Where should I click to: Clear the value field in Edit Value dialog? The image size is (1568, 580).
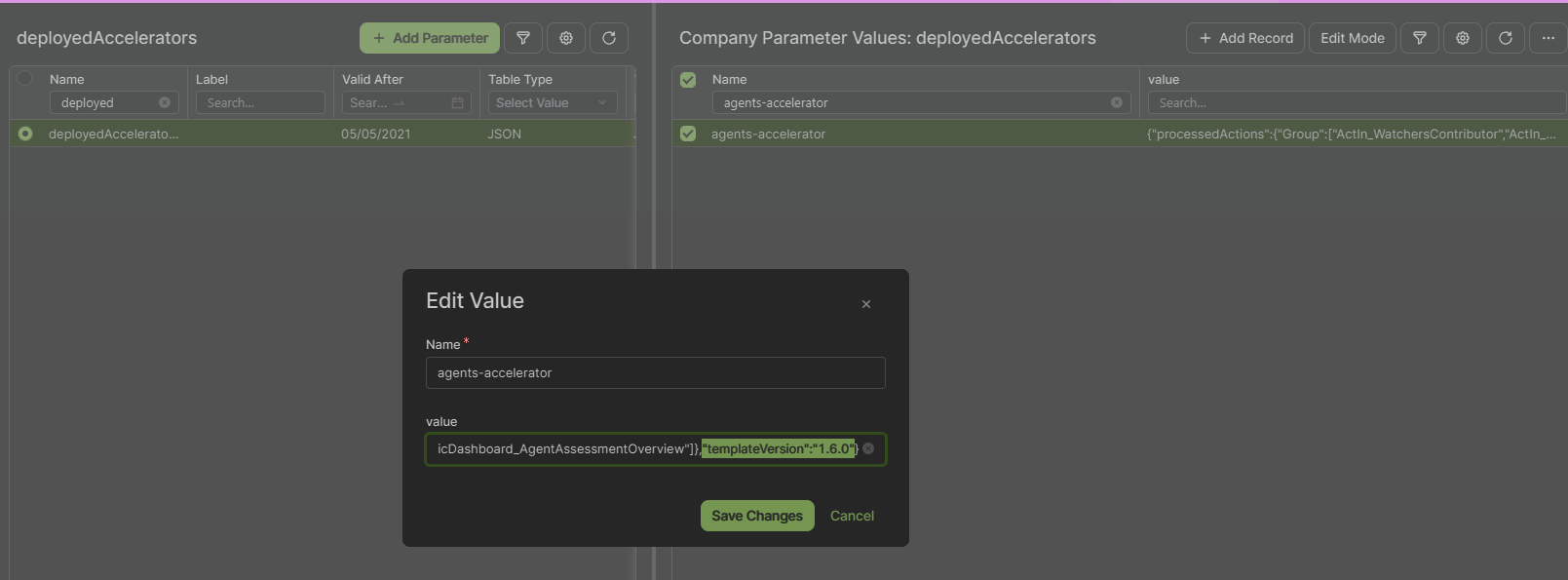point(868,448)
